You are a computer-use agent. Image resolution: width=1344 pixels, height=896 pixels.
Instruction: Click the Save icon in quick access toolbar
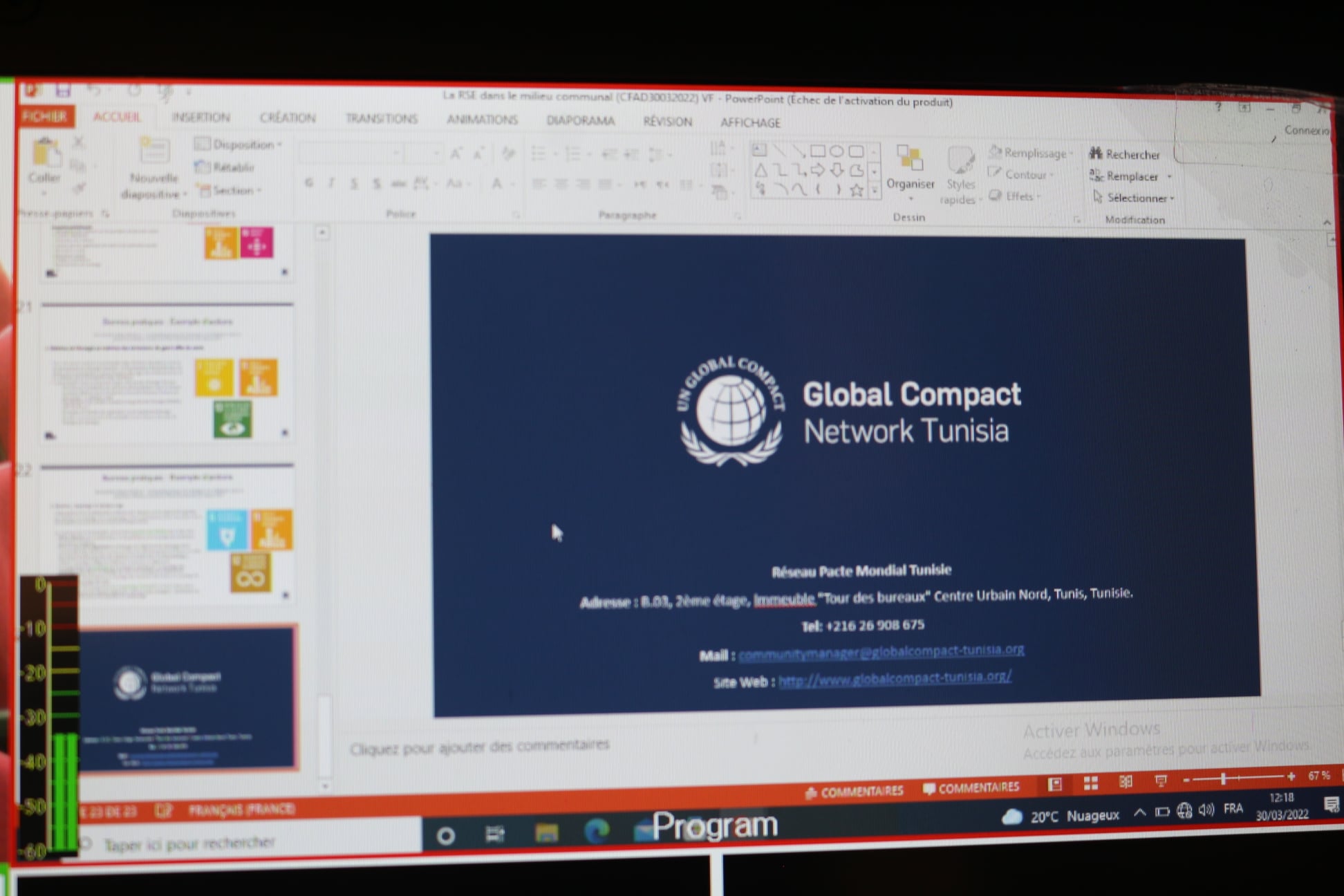tap(63, 89)
